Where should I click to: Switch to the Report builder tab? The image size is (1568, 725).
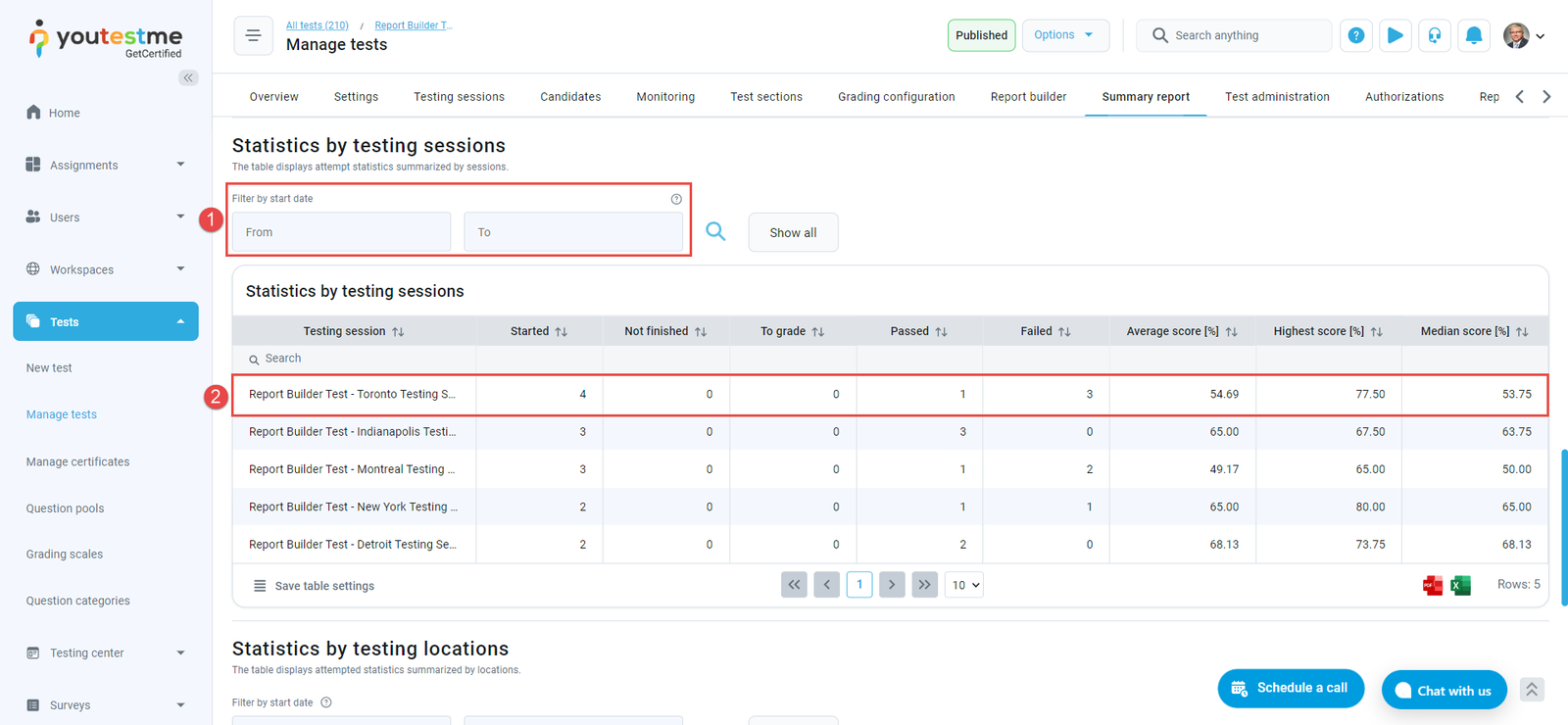[1028, 97]
